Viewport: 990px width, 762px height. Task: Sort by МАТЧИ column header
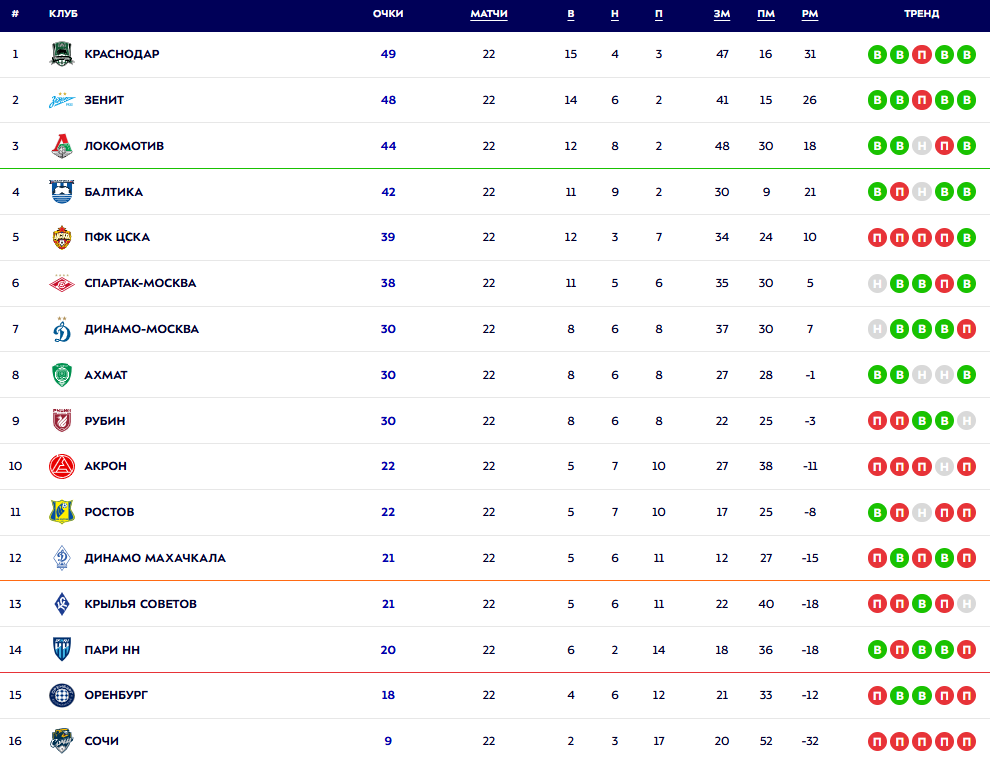(x=489, y=14)
